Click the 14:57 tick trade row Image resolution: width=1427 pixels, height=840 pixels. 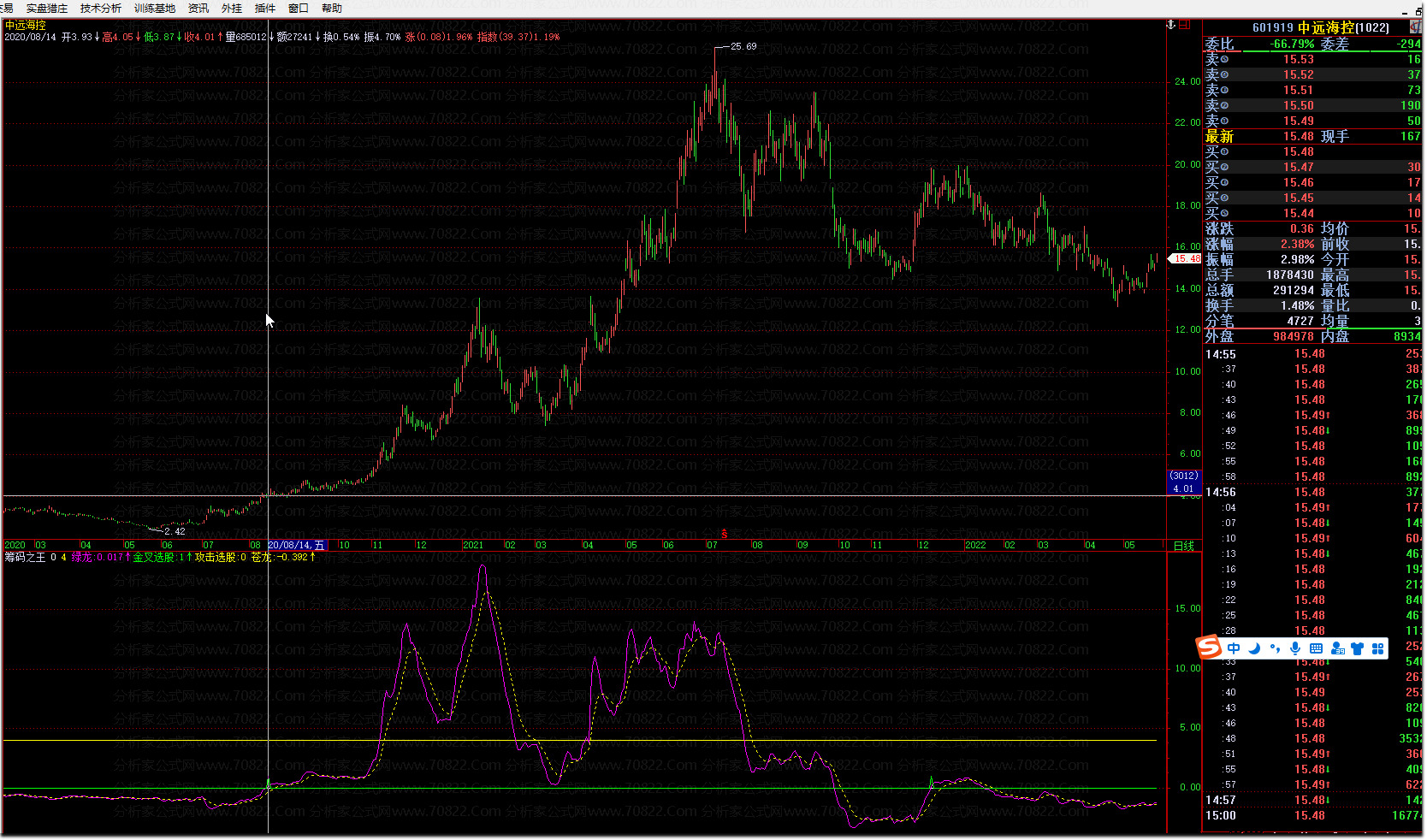(1312, 801)
